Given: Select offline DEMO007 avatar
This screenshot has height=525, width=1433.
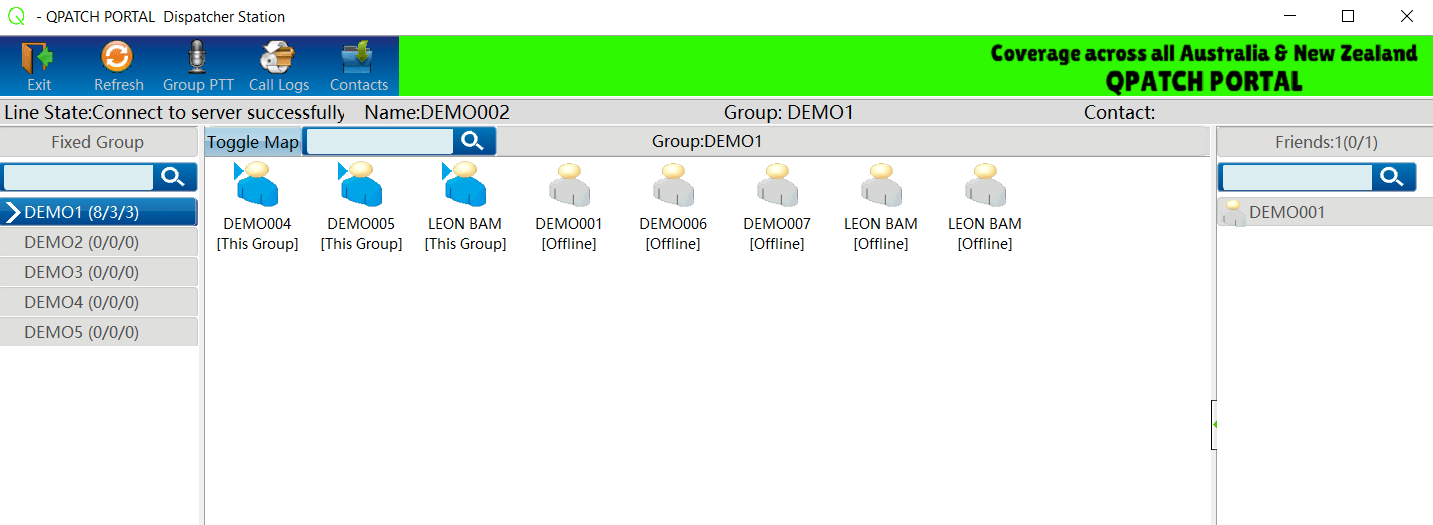Looking at the screenshot, I should click(777, 184).
